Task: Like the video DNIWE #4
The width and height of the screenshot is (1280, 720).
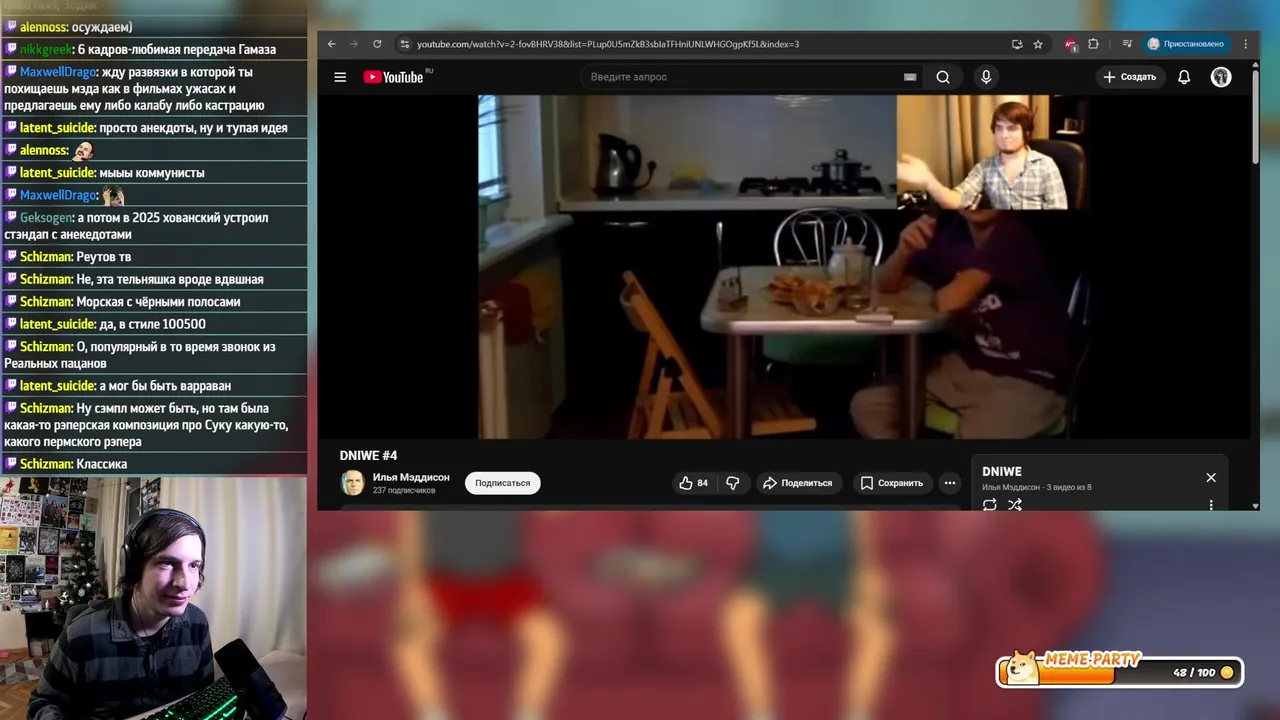Action: click(694, 483)
